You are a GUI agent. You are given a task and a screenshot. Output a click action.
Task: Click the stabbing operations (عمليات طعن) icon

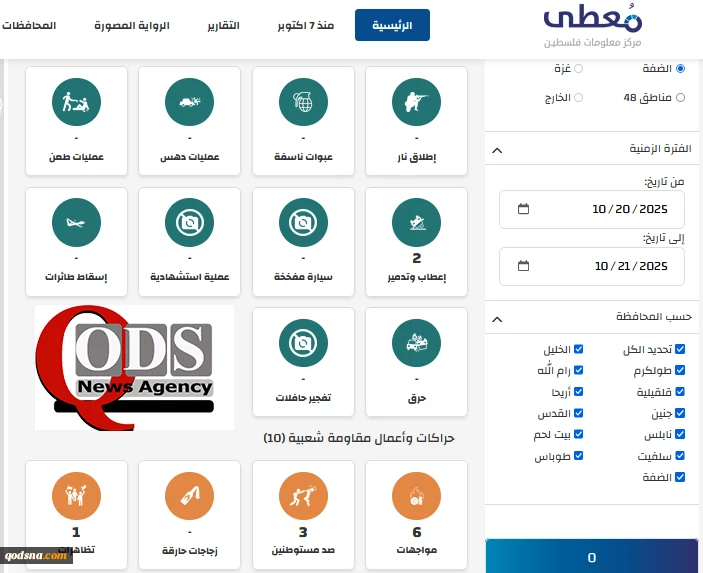click(77, 101)
